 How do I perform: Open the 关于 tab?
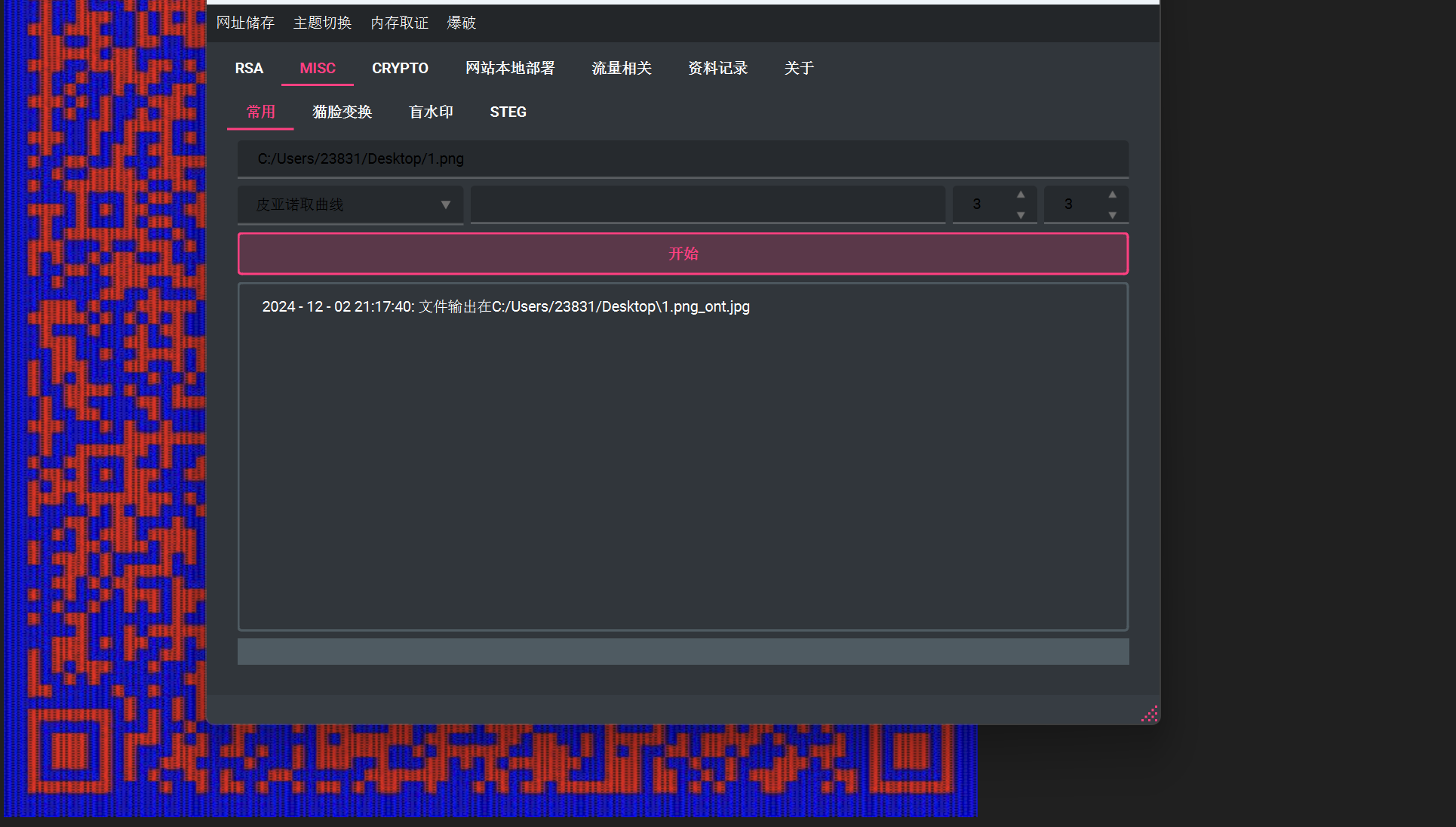pos(799,68)
